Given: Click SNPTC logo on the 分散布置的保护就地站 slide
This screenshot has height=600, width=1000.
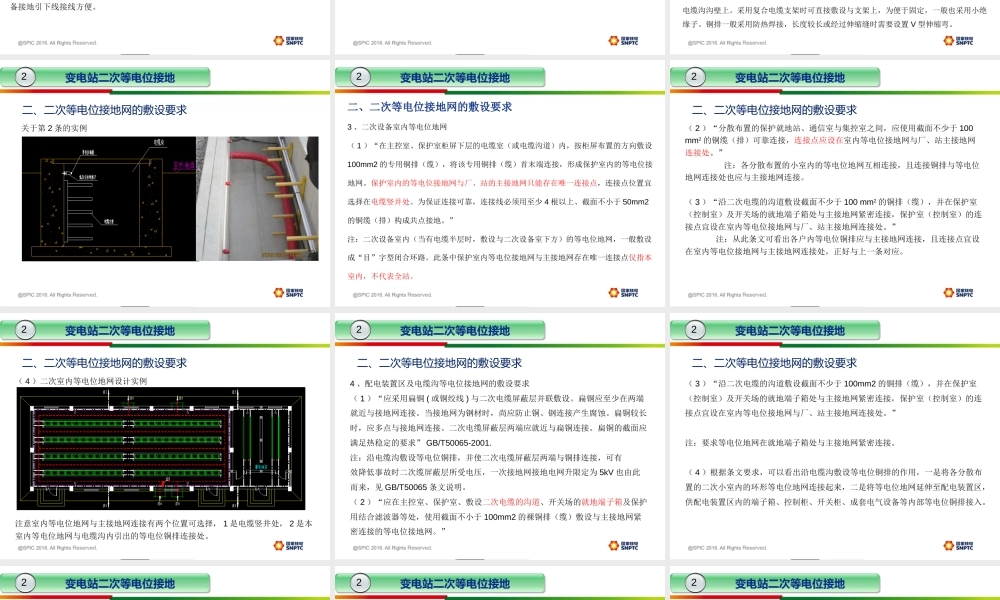Looking at the screenshot, I should 959,293.
